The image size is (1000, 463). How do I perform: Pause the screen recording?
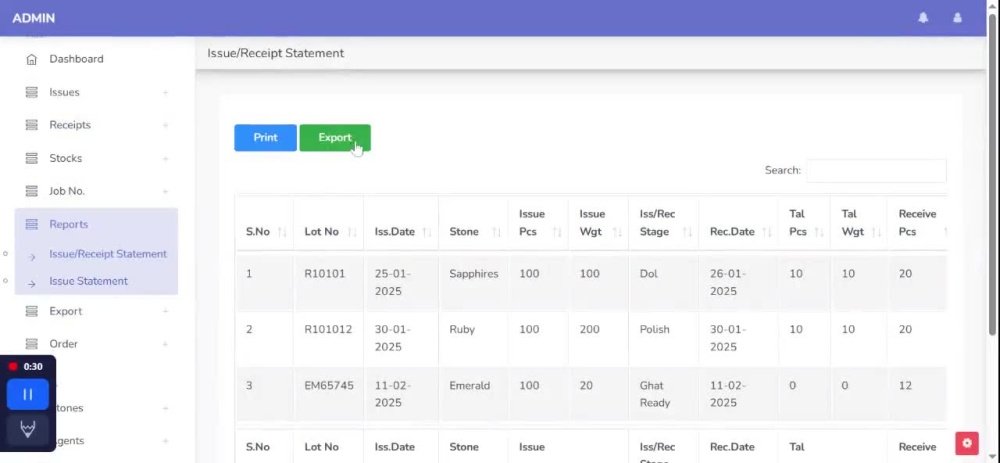click(28, 394)
